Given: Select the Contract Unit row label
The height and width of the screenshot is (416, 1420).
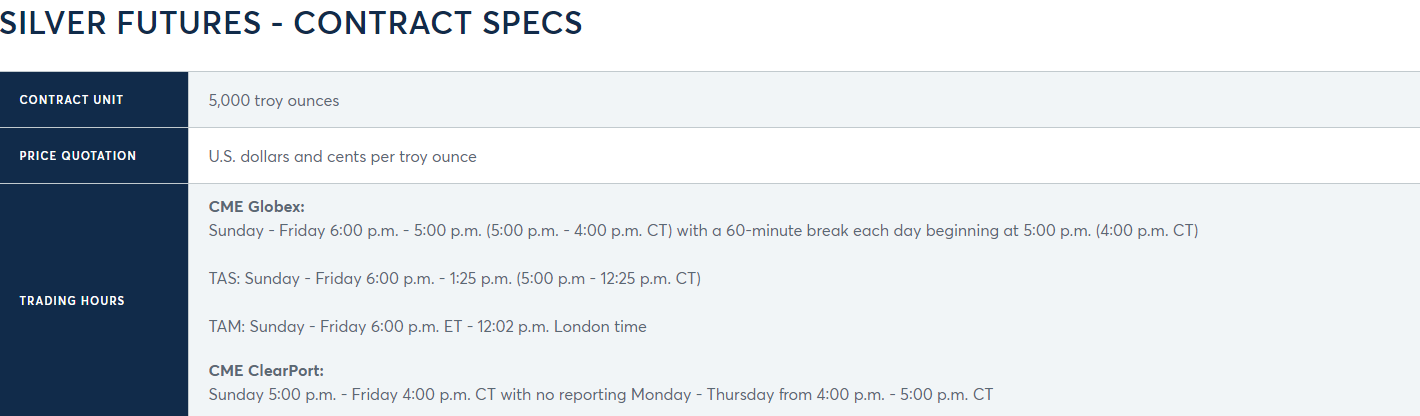Looking at the screenshot, I should pos(71,100).
